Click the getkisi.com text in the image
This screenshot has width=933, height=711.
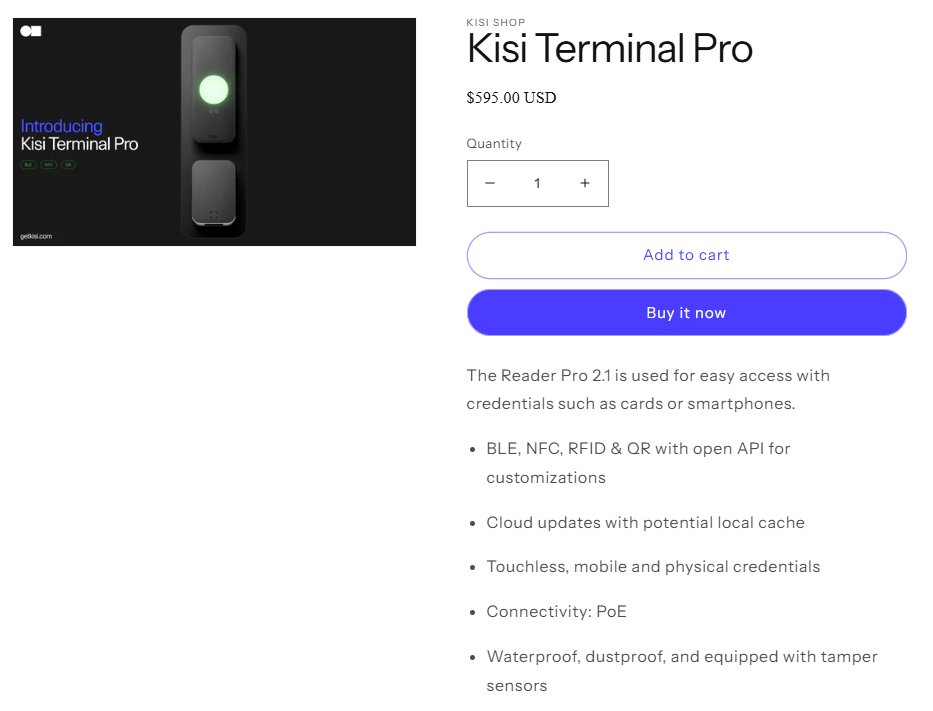tap(36, 236)
